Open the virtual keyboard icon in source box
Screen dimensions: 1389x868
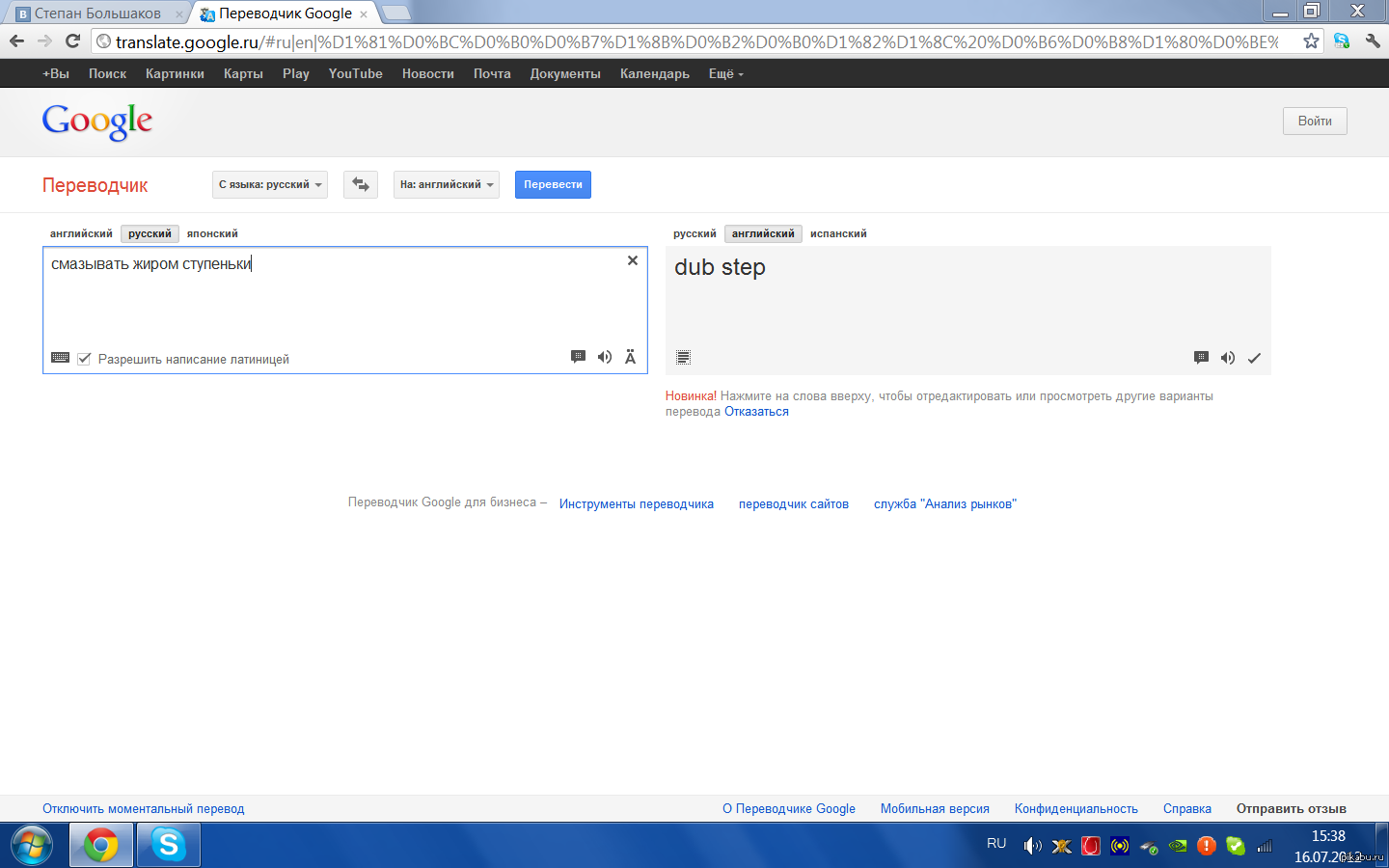point(60,358)
